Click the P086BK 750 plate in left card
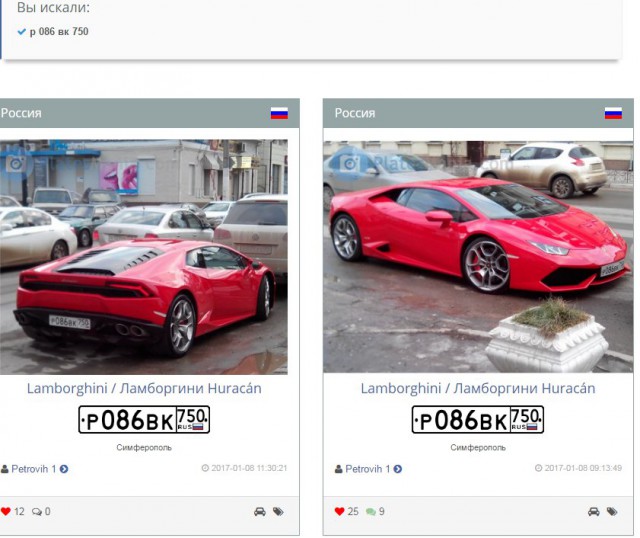Screen dimensions: 640x538 [x=144, y=420]
